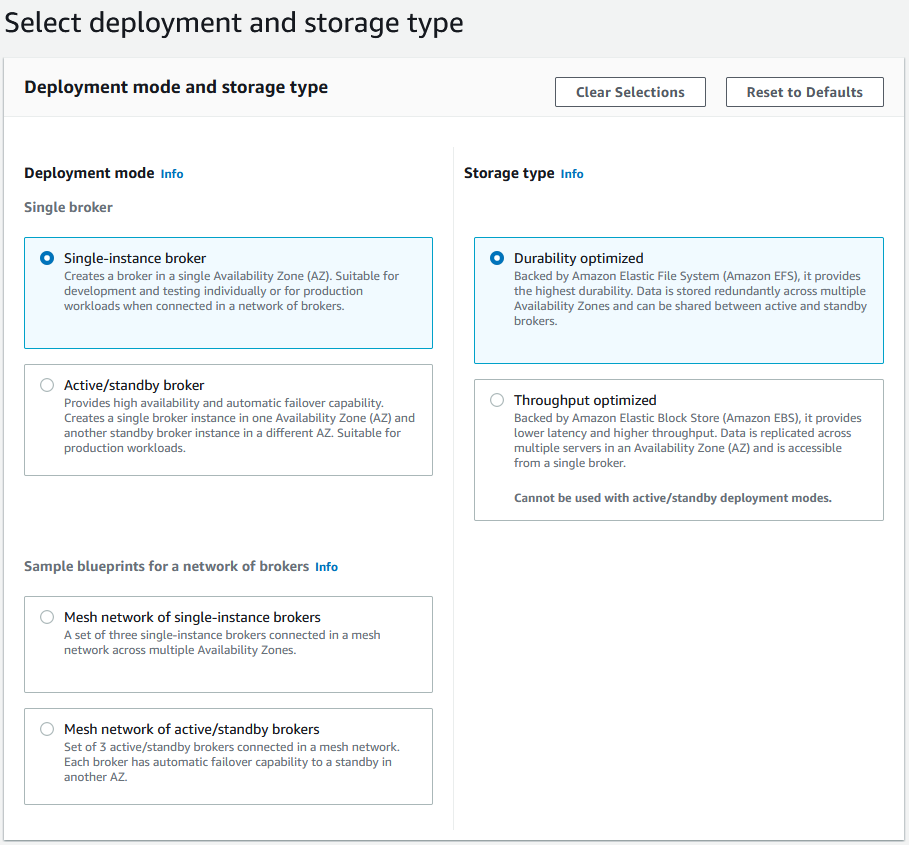This screenshot has width=909, height=845.
Task: Select the Throughput optimized radio button
Action: click(x=497, y=400)
